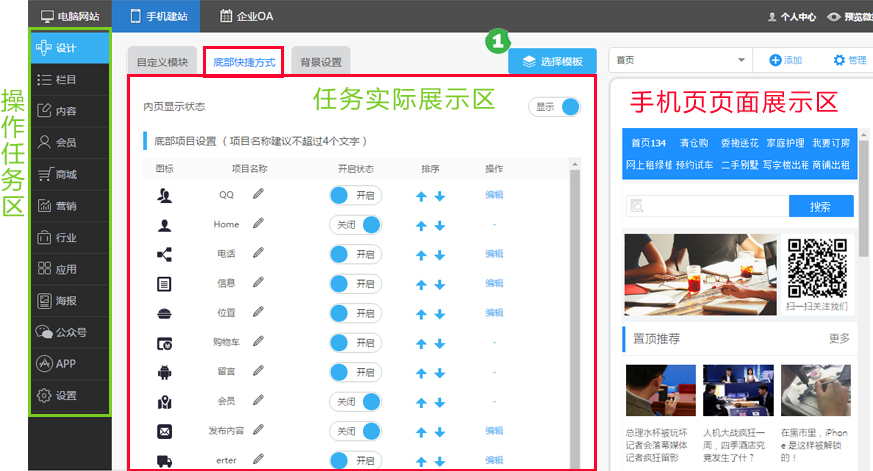
Task: Click the pencil icon next to QQ
Action: coord(258,195)
